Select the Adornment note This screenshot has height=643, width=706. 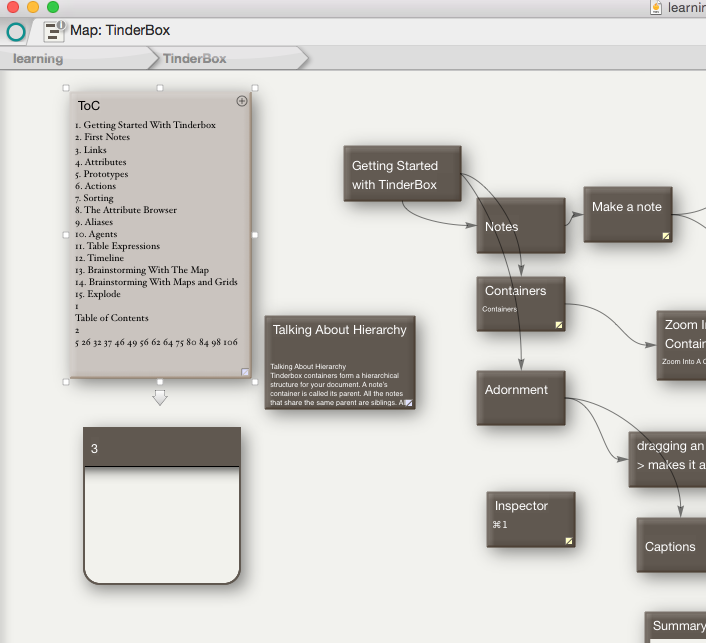tap(521, 398)
